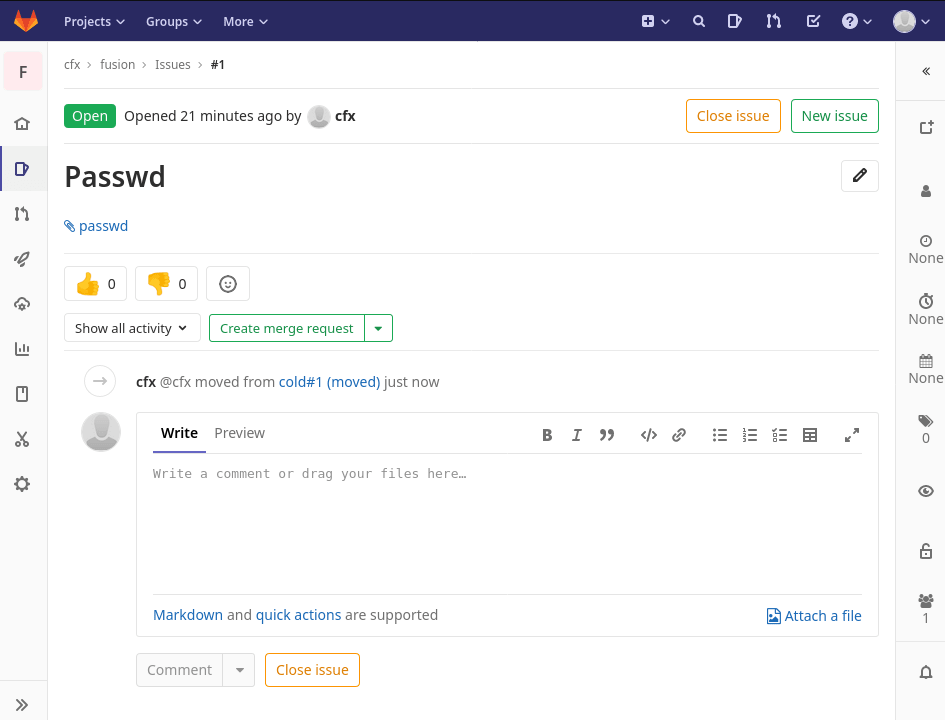This screenshot has height=720, width=945.
Task: Open the Show all activity dropdown
Action: point(131,328)
